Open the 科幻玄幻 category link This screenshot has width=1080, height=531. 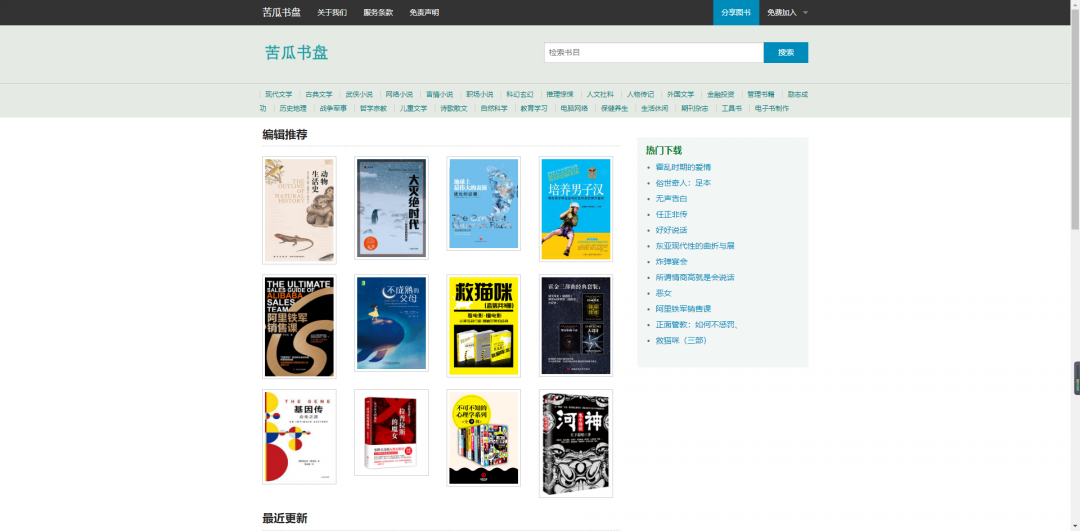coord(519,94)
